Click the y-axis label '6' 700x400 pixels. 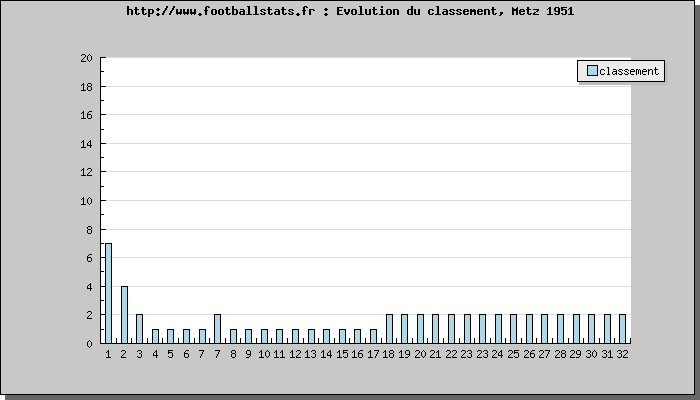click(x=89, y=258)
